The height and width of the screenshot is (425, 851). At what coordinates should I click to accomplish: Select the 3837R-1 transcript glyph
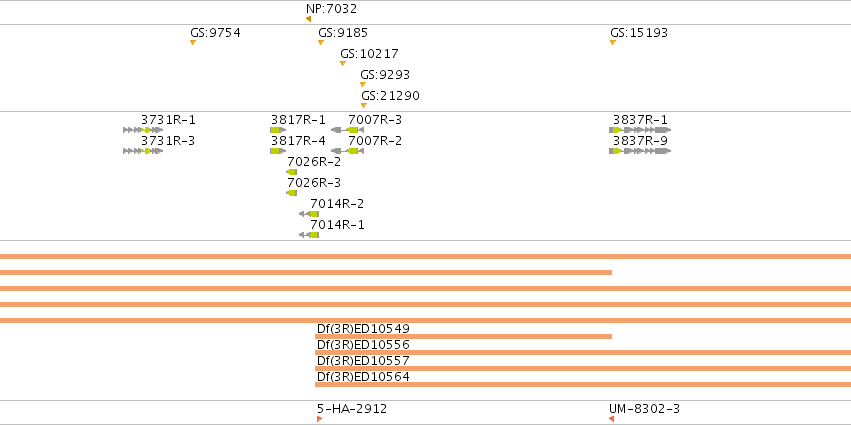click(640, 130)
